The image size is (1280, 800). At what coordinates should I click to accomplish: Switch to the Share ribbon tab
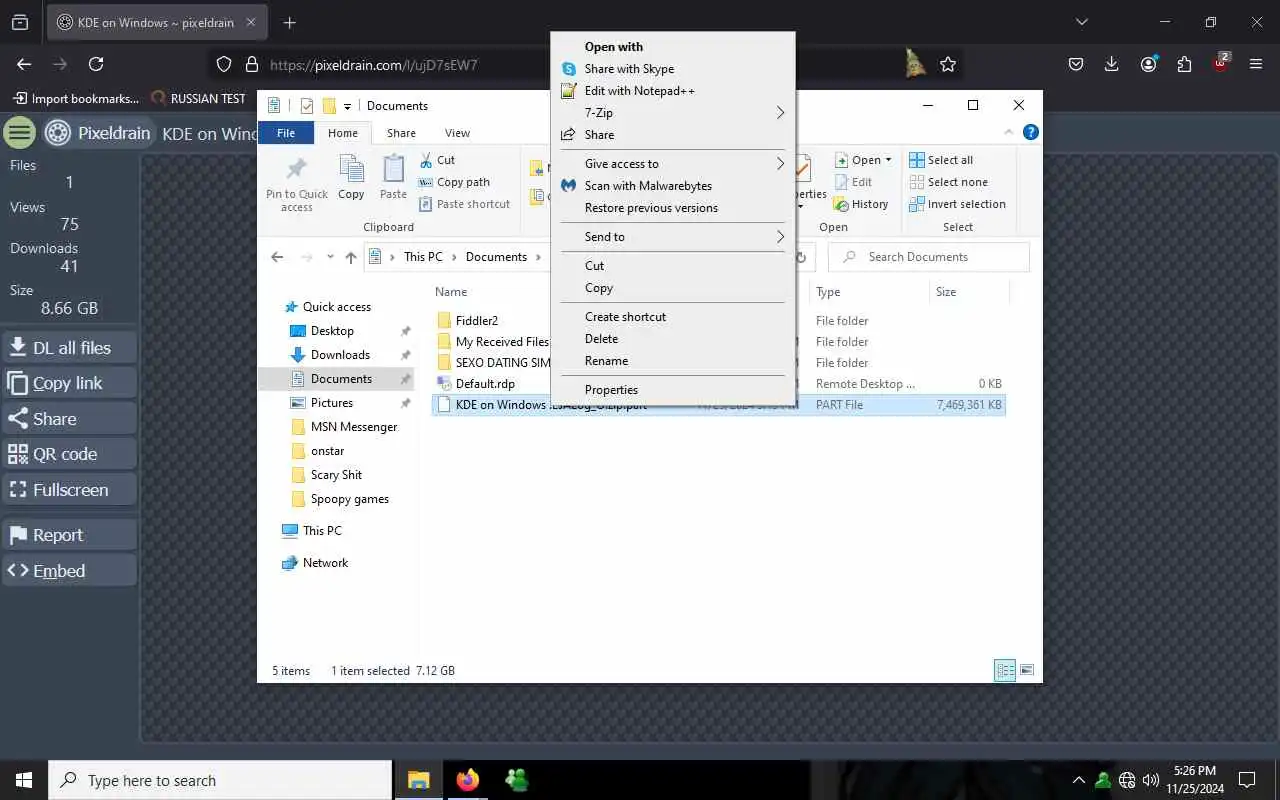pos(401,133)
